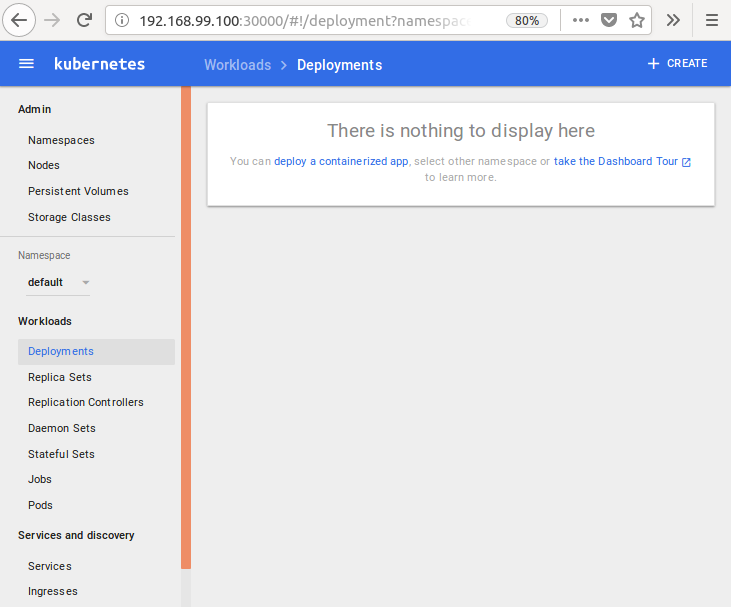Viewport: 731px width, 607px height.
Task: Bookmark this page with the star icon
Action: (x=637, y=20)
